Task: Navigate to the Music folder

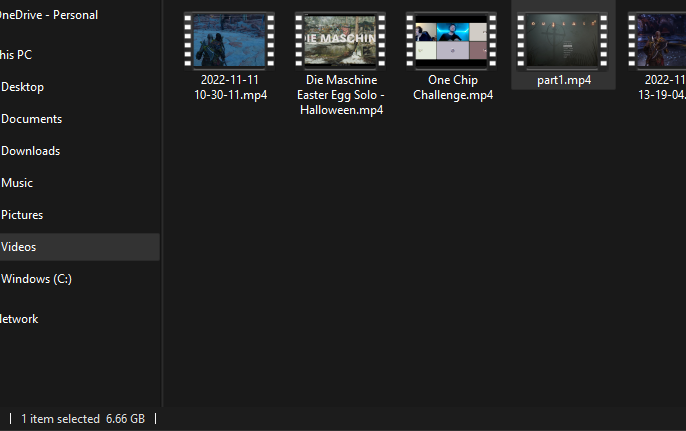Action: click(x=17, y=183)
